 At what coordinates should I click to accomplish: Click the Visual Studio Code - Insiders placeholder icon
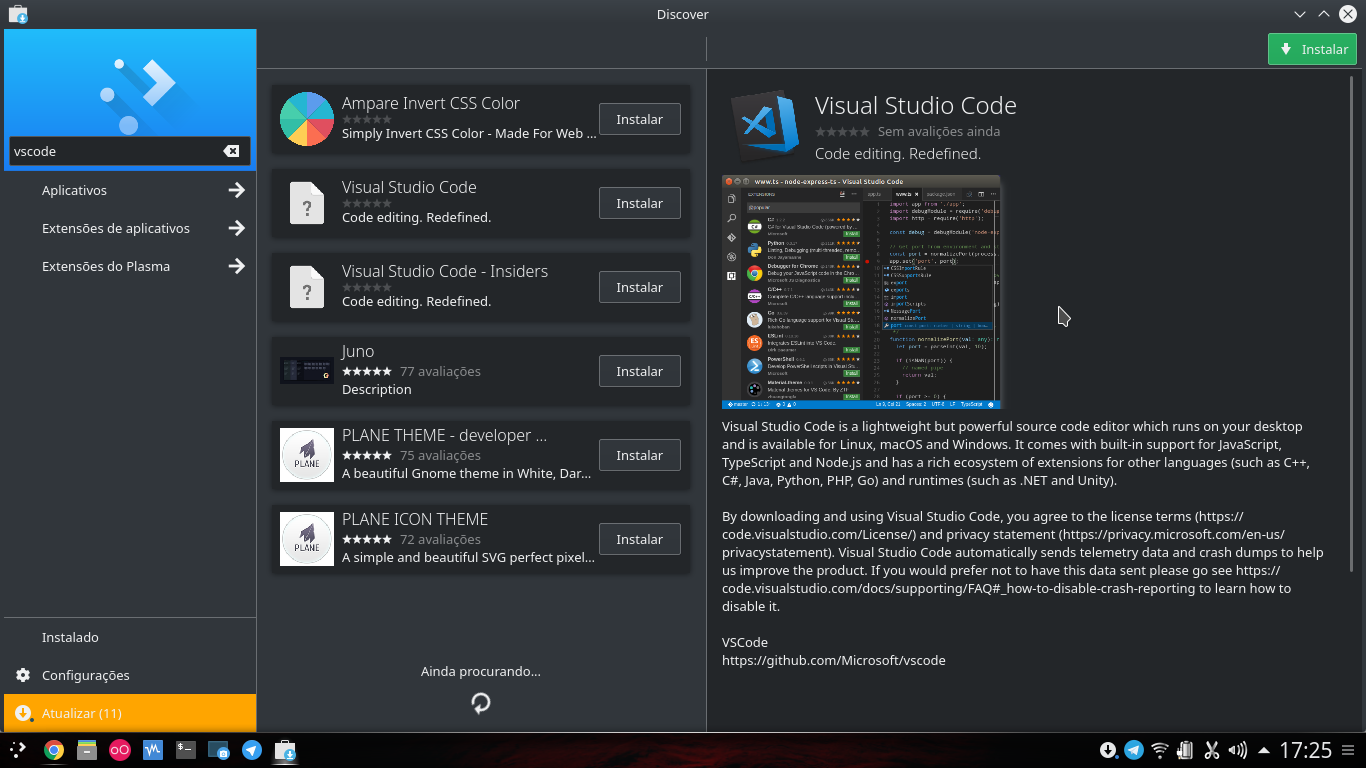click(x=307, y=287)
